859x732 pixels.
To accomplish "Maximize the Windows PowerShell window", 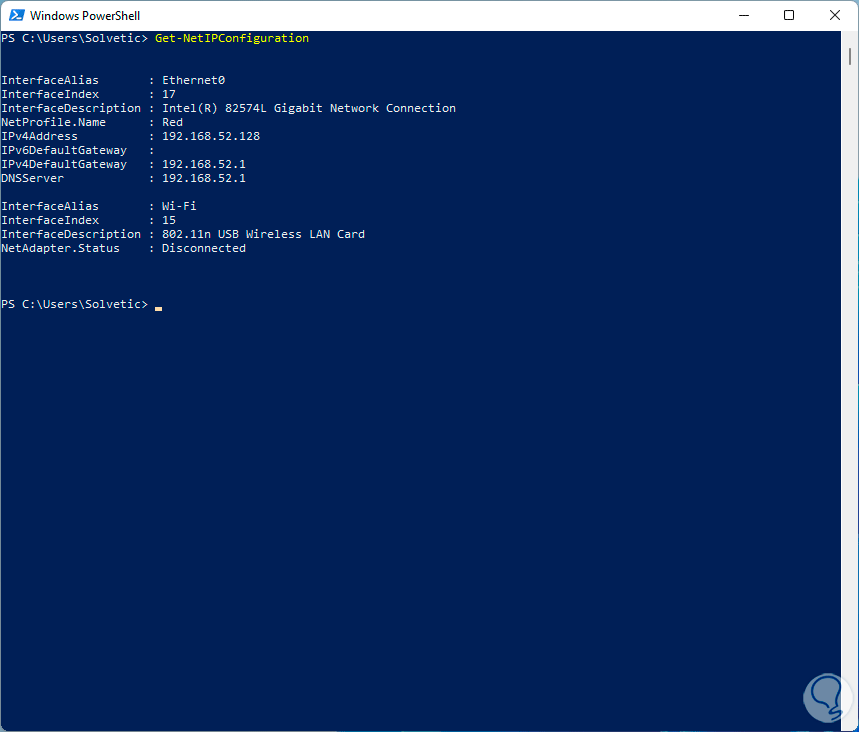I will click(x=789, y=15).
